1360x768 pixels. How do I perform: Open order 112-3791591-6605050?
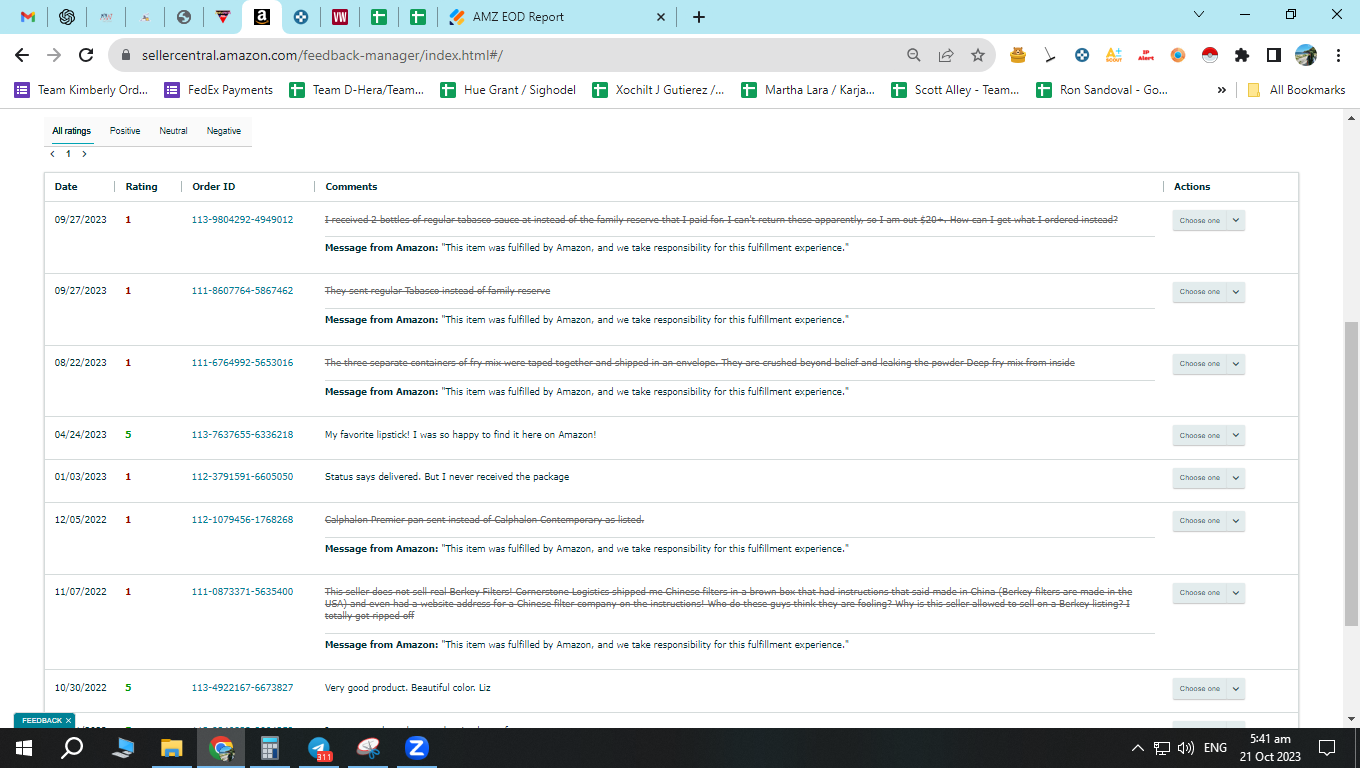pyautogui.click(x=242, y=477)
